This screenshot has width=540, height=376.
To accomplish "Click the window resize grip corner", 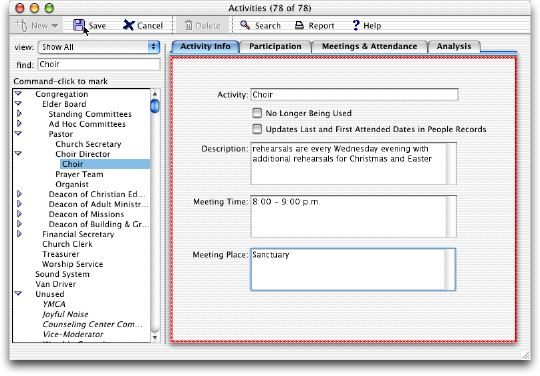I will (526, 355).
